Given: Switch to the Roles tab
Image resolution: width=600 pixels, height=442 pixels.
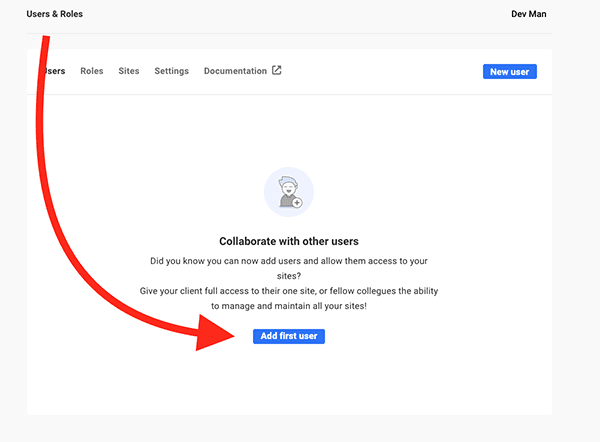Looking at the screenshot, I should pyautogui.click(x=92, y=71).
